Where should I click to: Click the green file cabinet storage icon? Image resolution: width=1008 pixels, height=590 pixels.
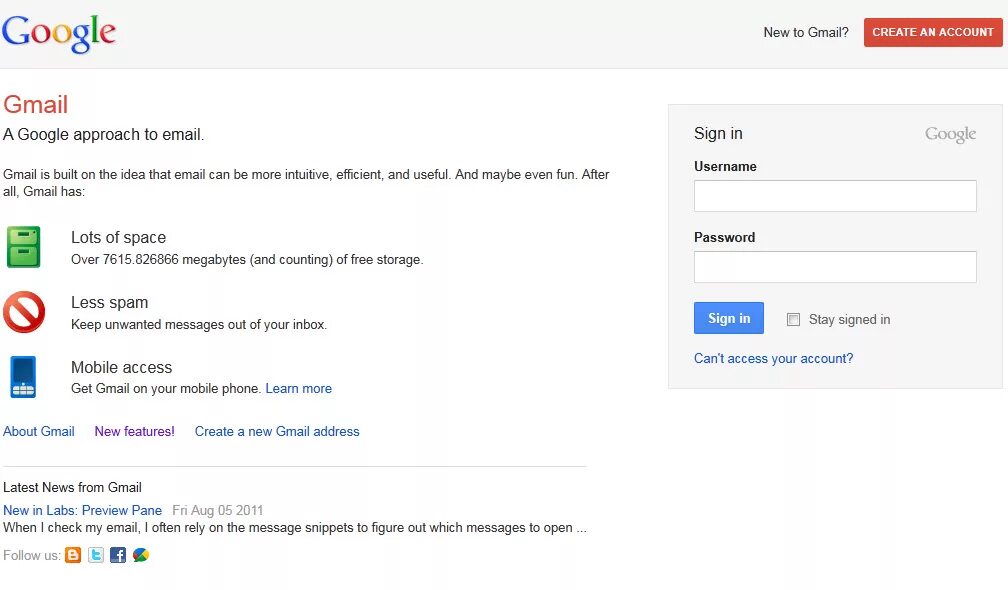(x=24, y=247)
